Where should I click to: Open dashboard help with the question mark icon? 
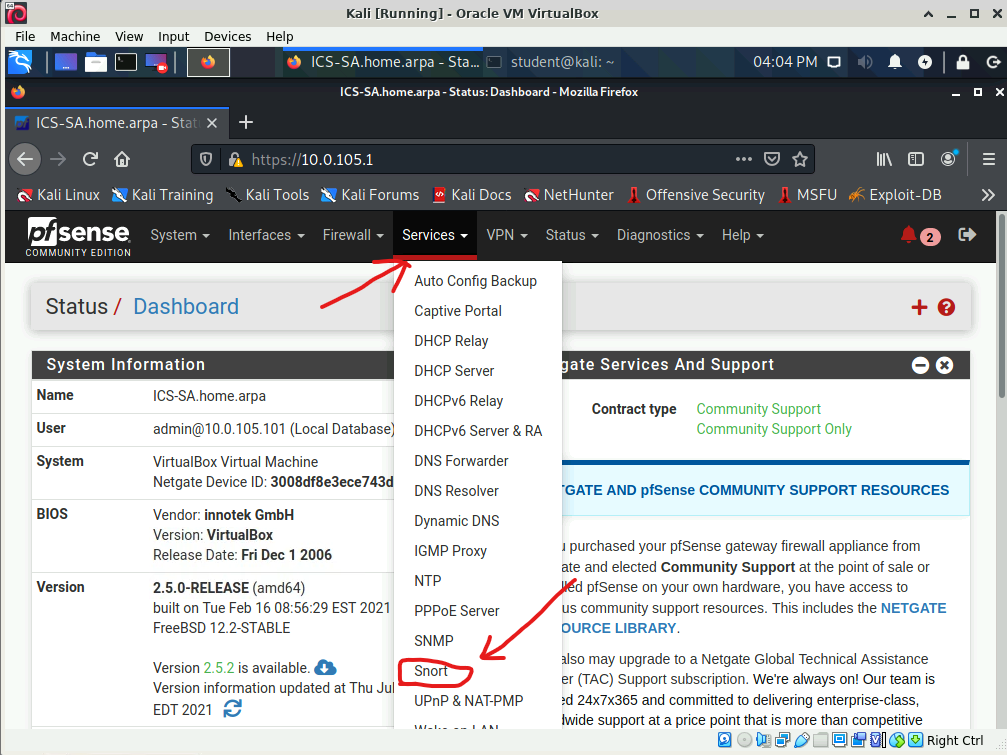(946, 308)
